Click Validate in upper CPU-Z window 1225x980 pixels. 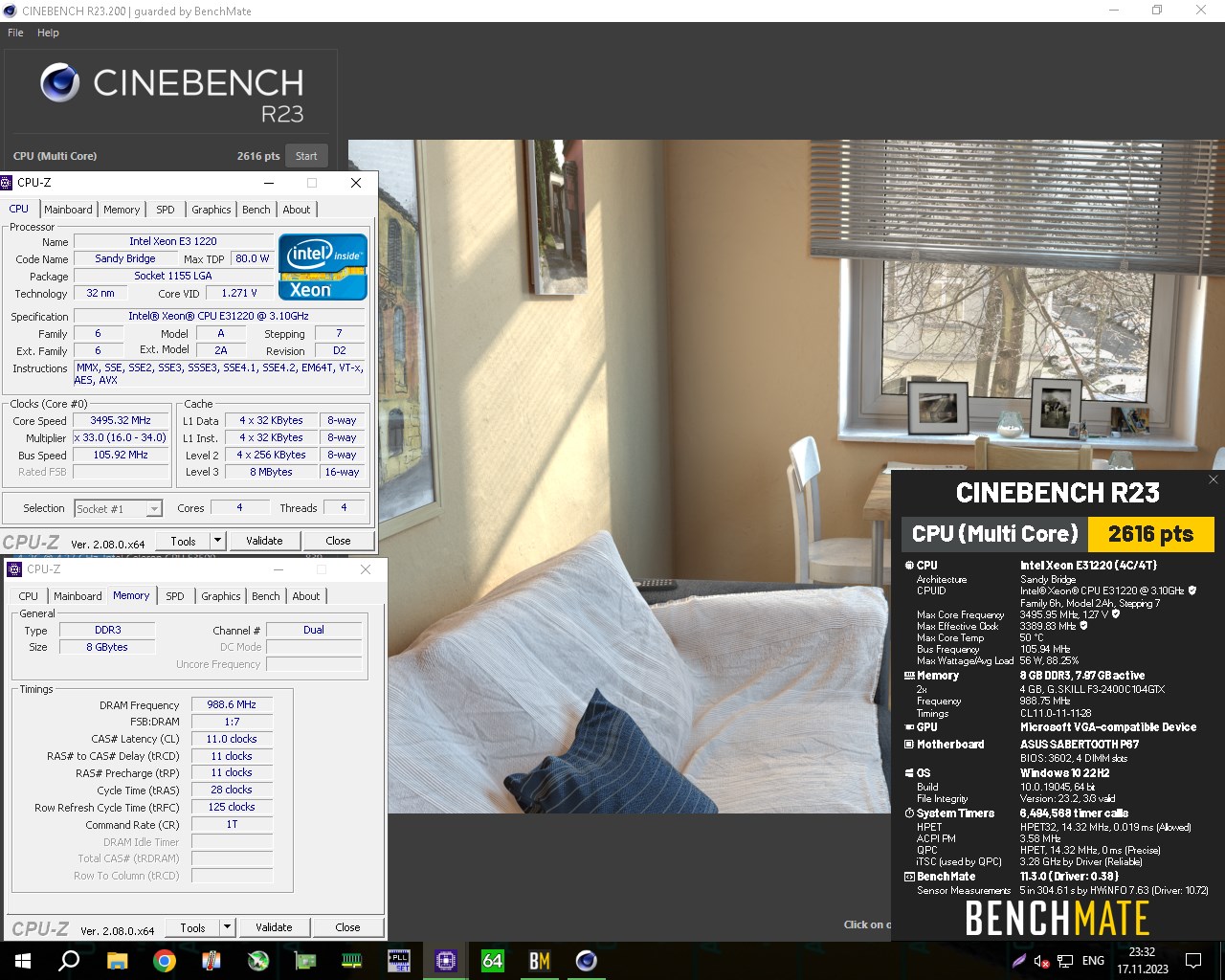264,541
